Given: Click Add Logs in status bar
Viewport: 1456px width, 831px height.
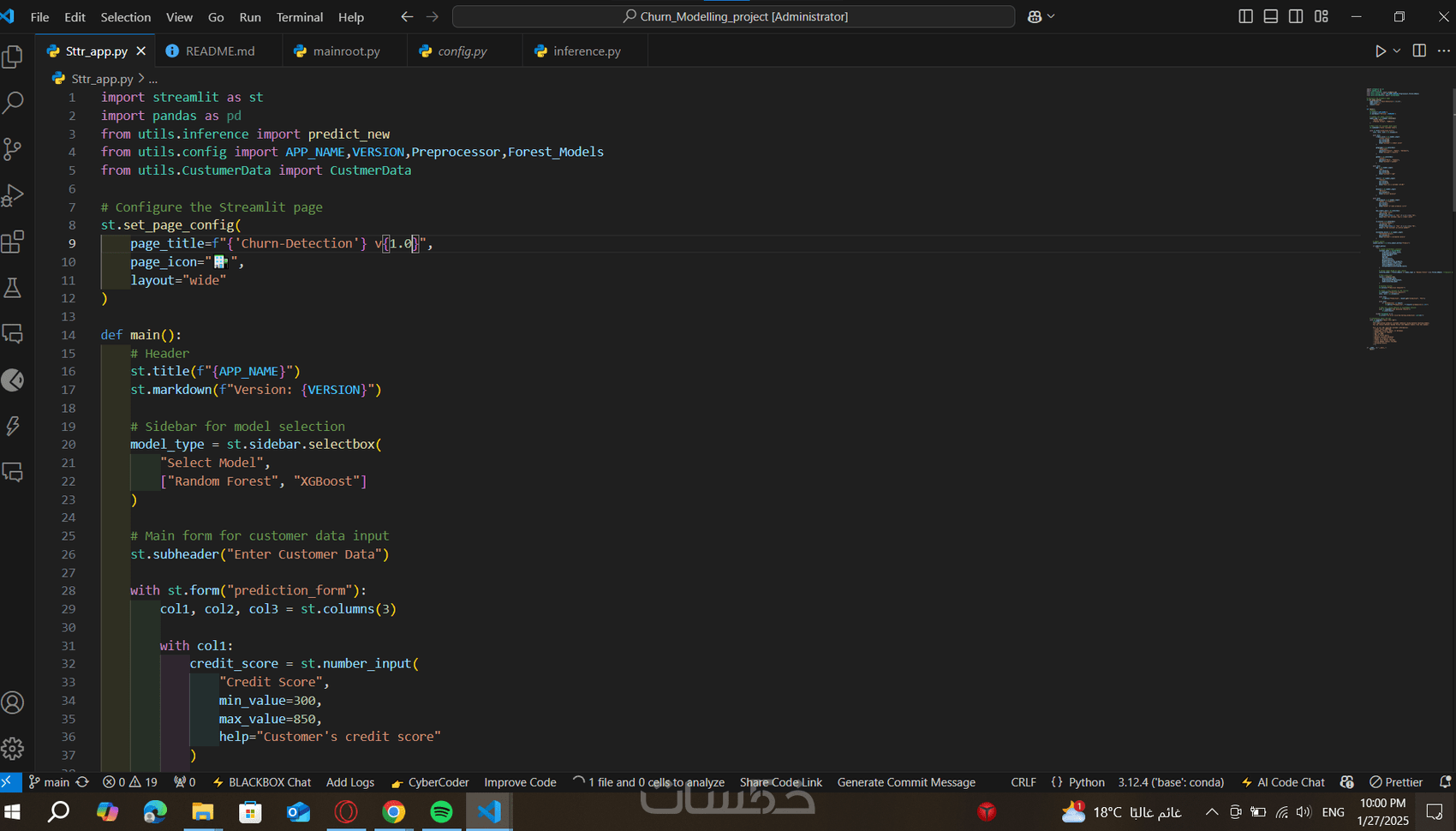Looking at the screenshot, I should (350, 782).
